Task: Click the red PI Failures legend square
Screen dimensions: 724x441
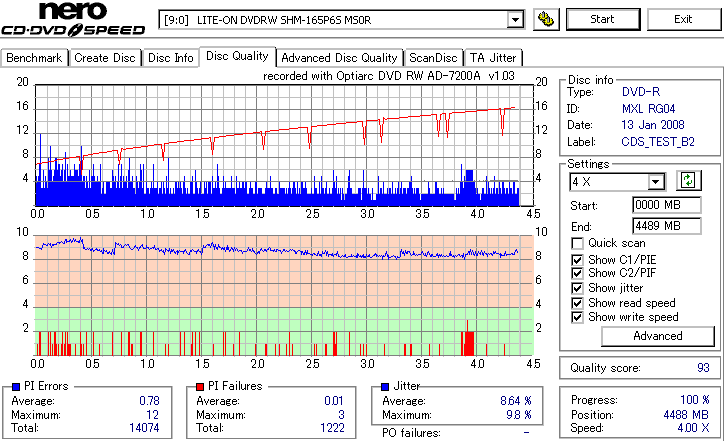Action: point(200,387)
